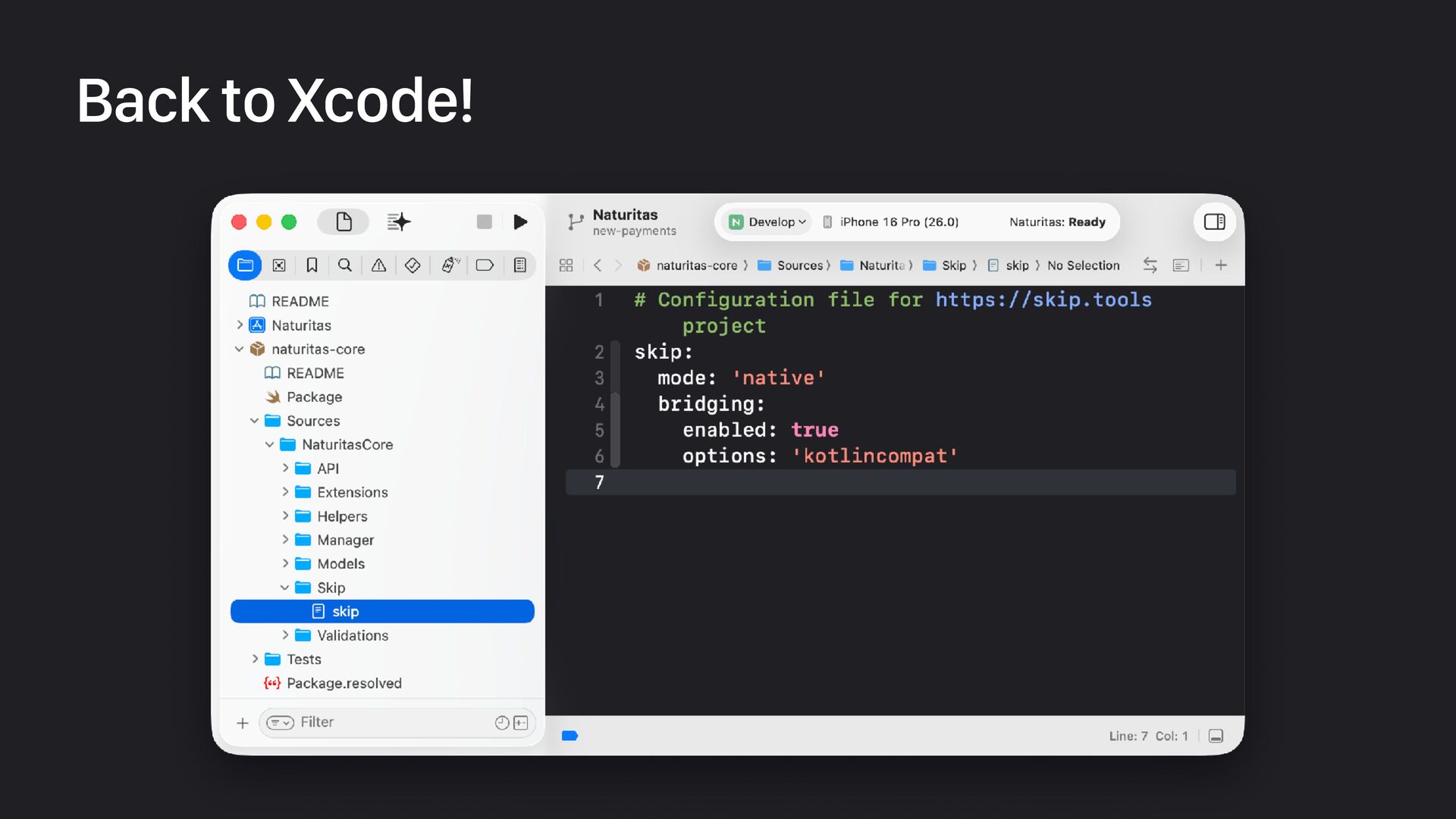Expand the Tests folder
This screenshot has height=819, width=1456.
tap(255, 659)
